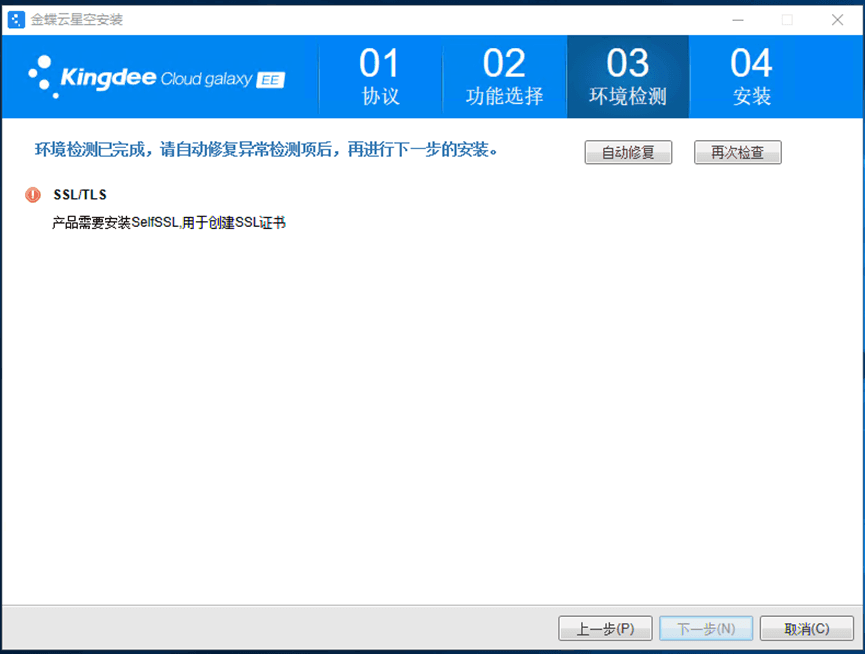The height and width of the screenshot is (654, 865).
Task: Select step 01 协议 tab
Action: point(380,77)
